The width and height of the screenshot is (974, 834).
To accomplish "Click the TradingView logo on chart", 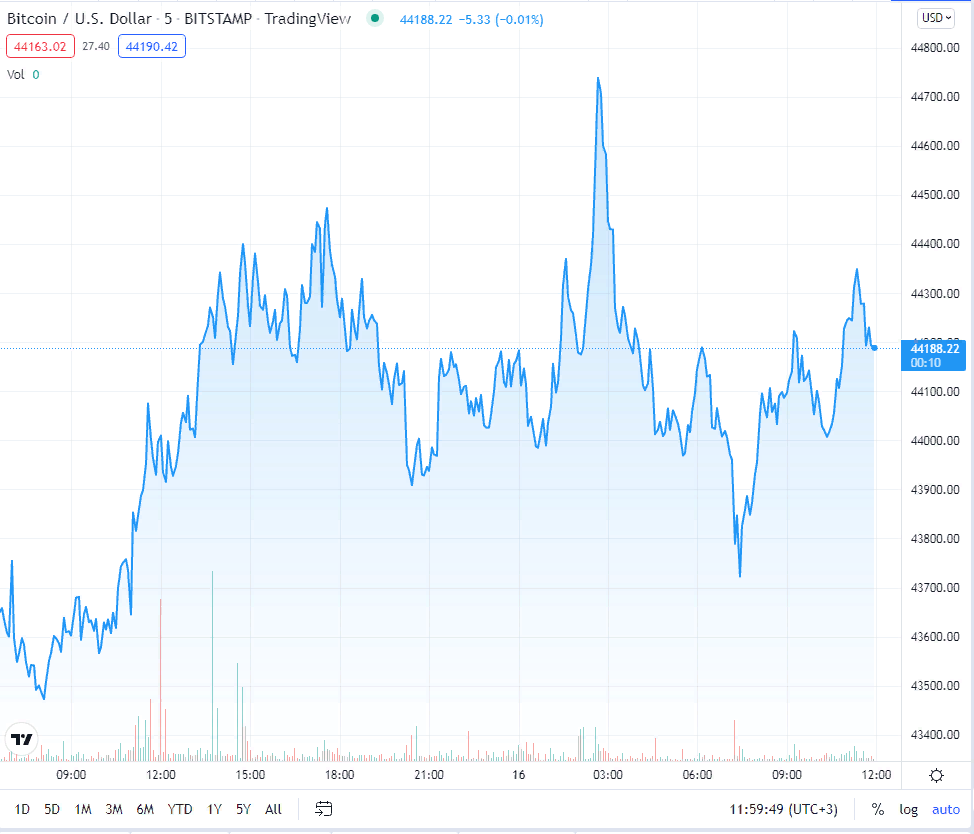I will click(x=21, y=740).
